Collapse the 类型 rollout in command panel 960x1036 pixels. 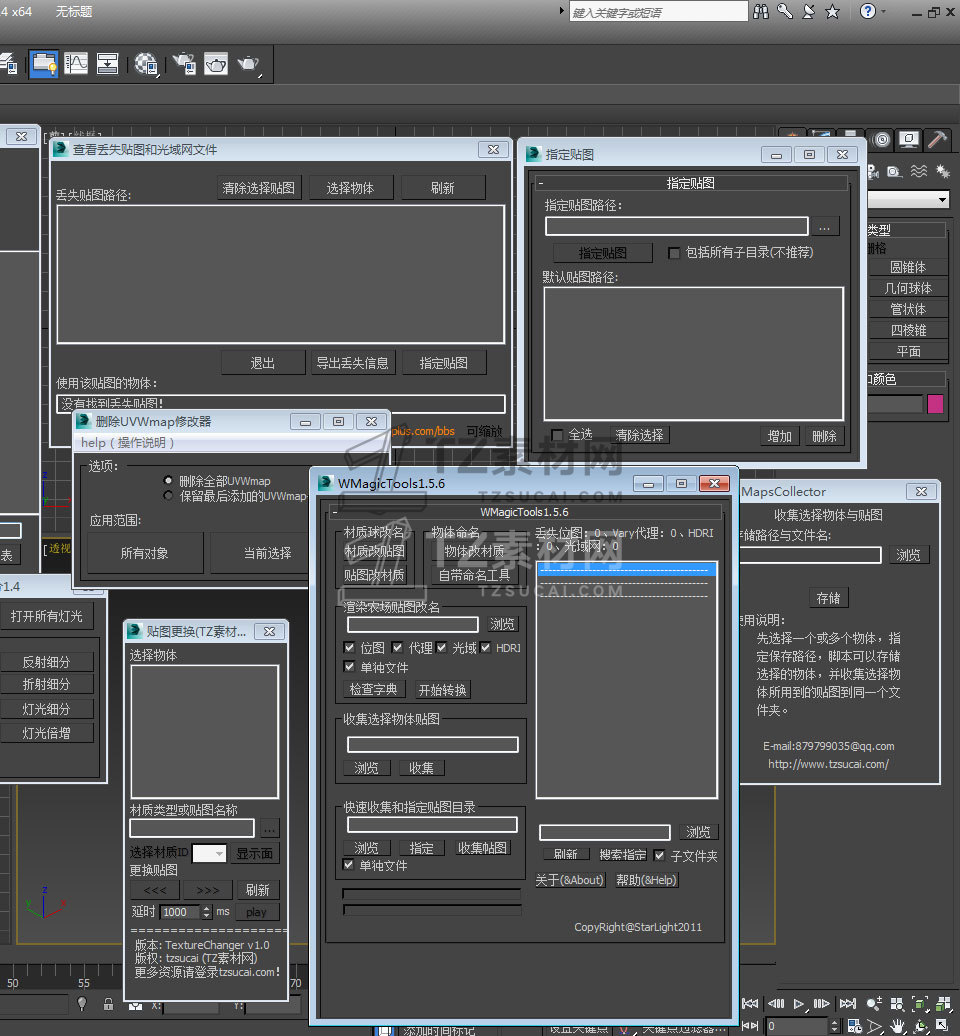[x=906, y=230]
